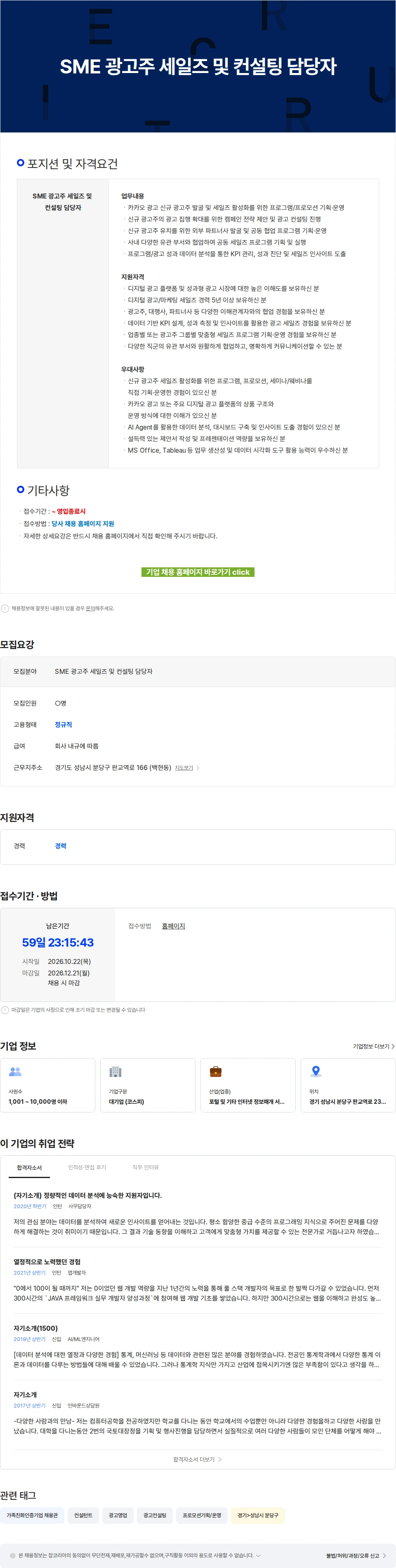Open 홈페이지 application method link
The height and width of the screenshot is (1568, 396).
tap(173, 926)
